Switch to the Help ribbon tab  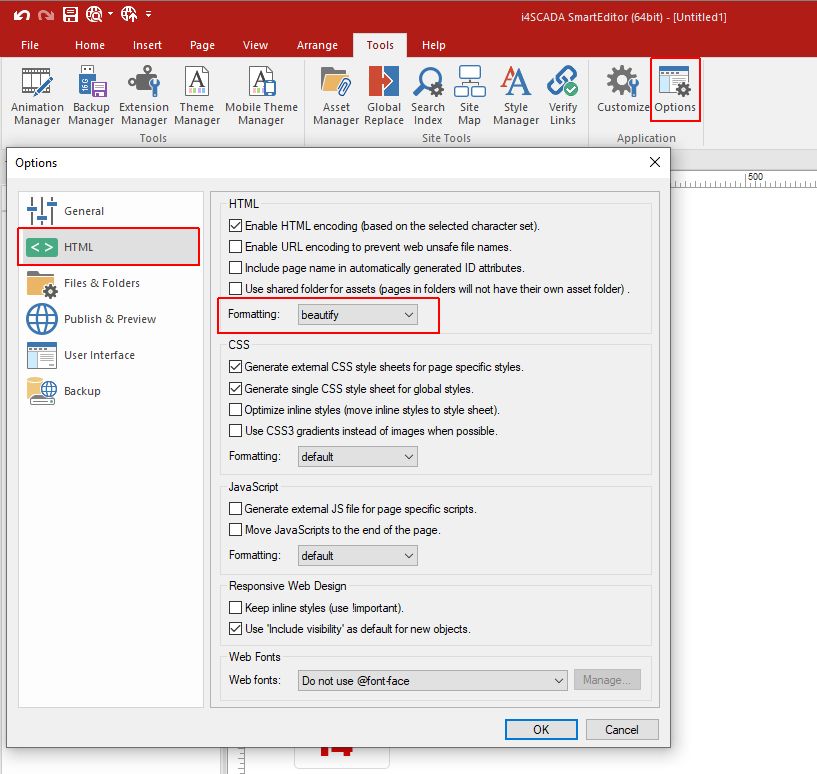tap(434, 45)
